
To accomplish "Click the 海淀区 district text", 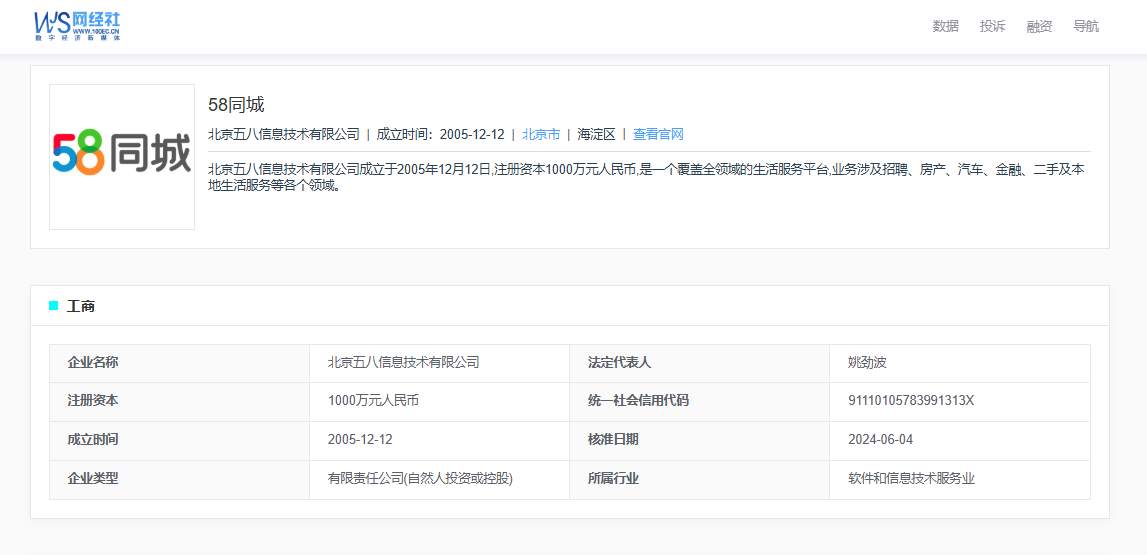I will point(596,135).
